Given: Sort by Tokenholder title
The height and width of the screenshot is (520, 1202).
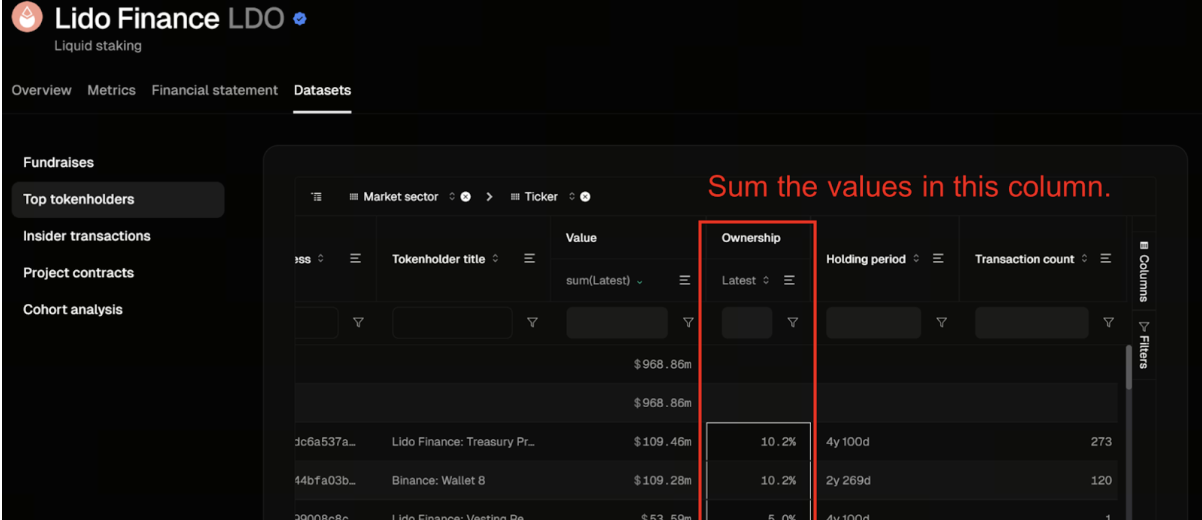Looking at the screenshot, I should click(497, 259).
